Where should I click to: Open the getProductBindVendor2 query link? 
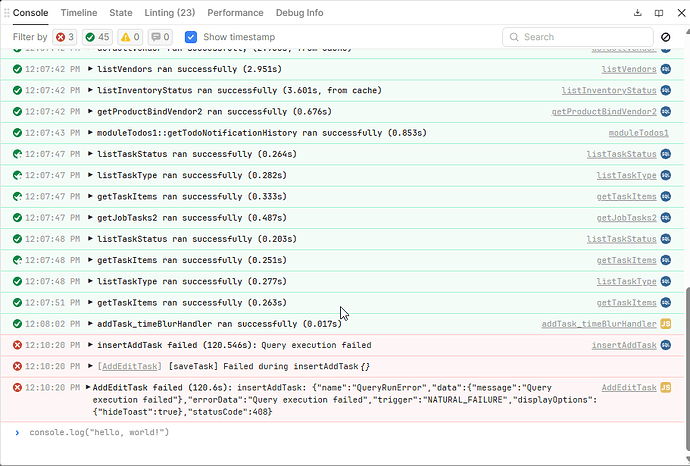tap(604, 111)
